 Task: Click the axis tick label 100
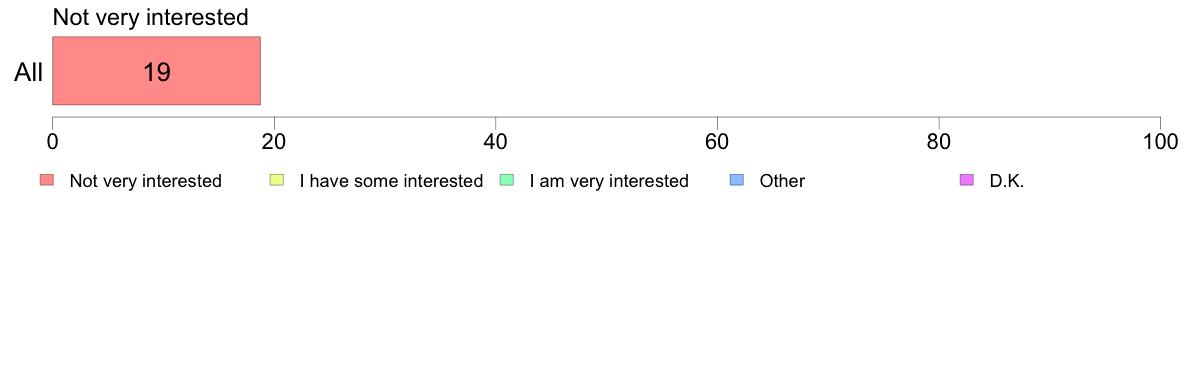pyautogui.click(x=1160, y=142)
